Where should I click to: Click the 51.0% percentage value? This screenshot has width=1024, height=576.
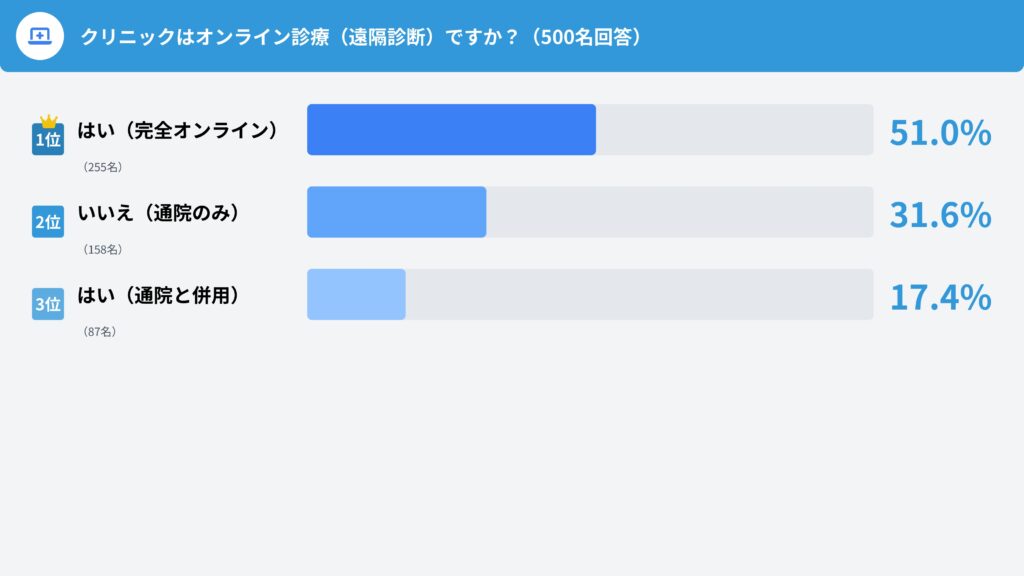click(940, 132)
